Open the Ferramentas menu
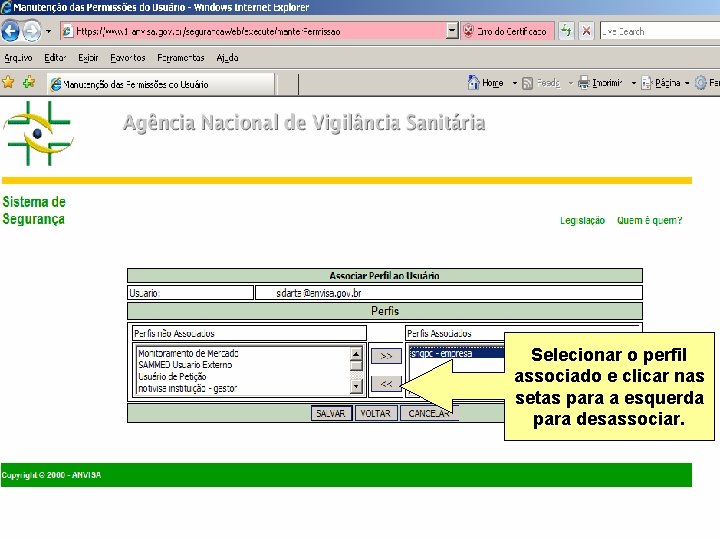The height and width of the screenshot is (540, 720). 180,58
